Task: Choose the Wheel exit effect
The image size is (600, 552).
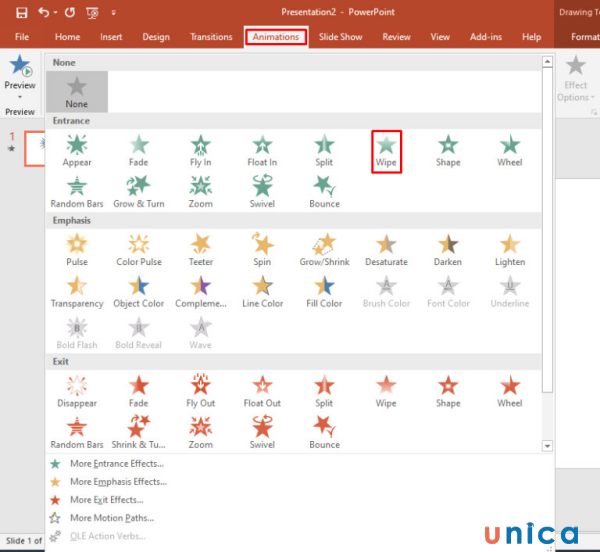Action: (510, 391)
